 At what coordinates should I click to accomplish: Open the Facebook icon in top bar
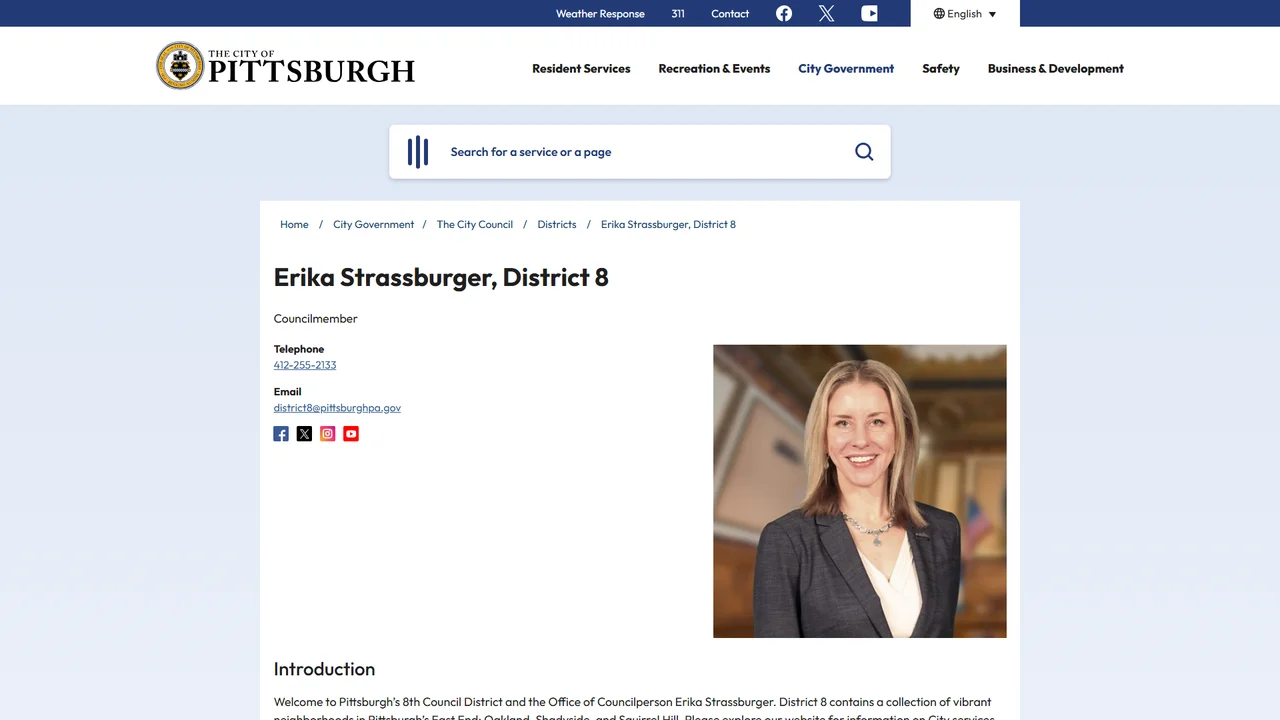coord(784,13)
